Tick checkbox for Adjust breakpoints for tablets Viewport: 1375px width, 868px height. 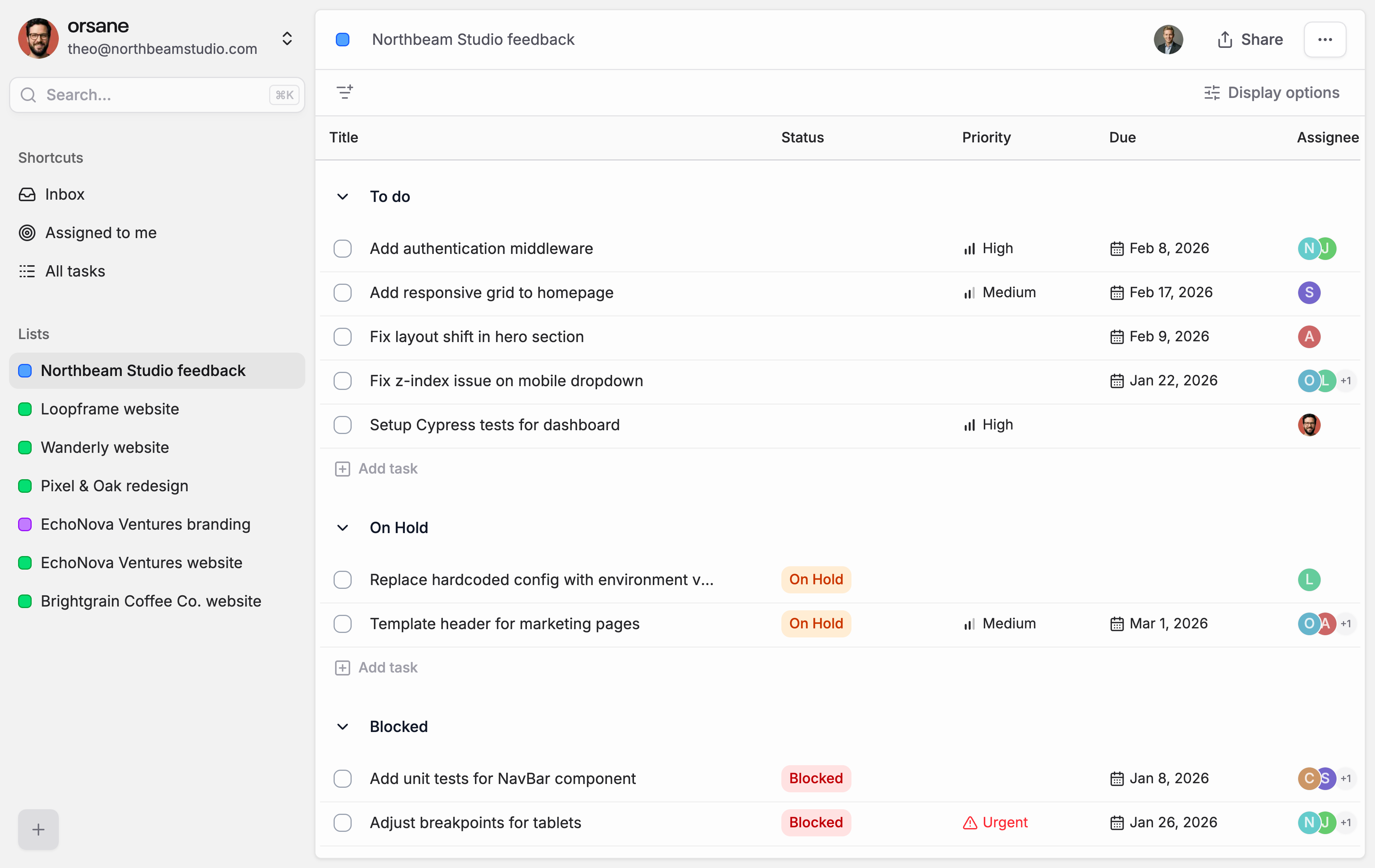tap(343, 823)
